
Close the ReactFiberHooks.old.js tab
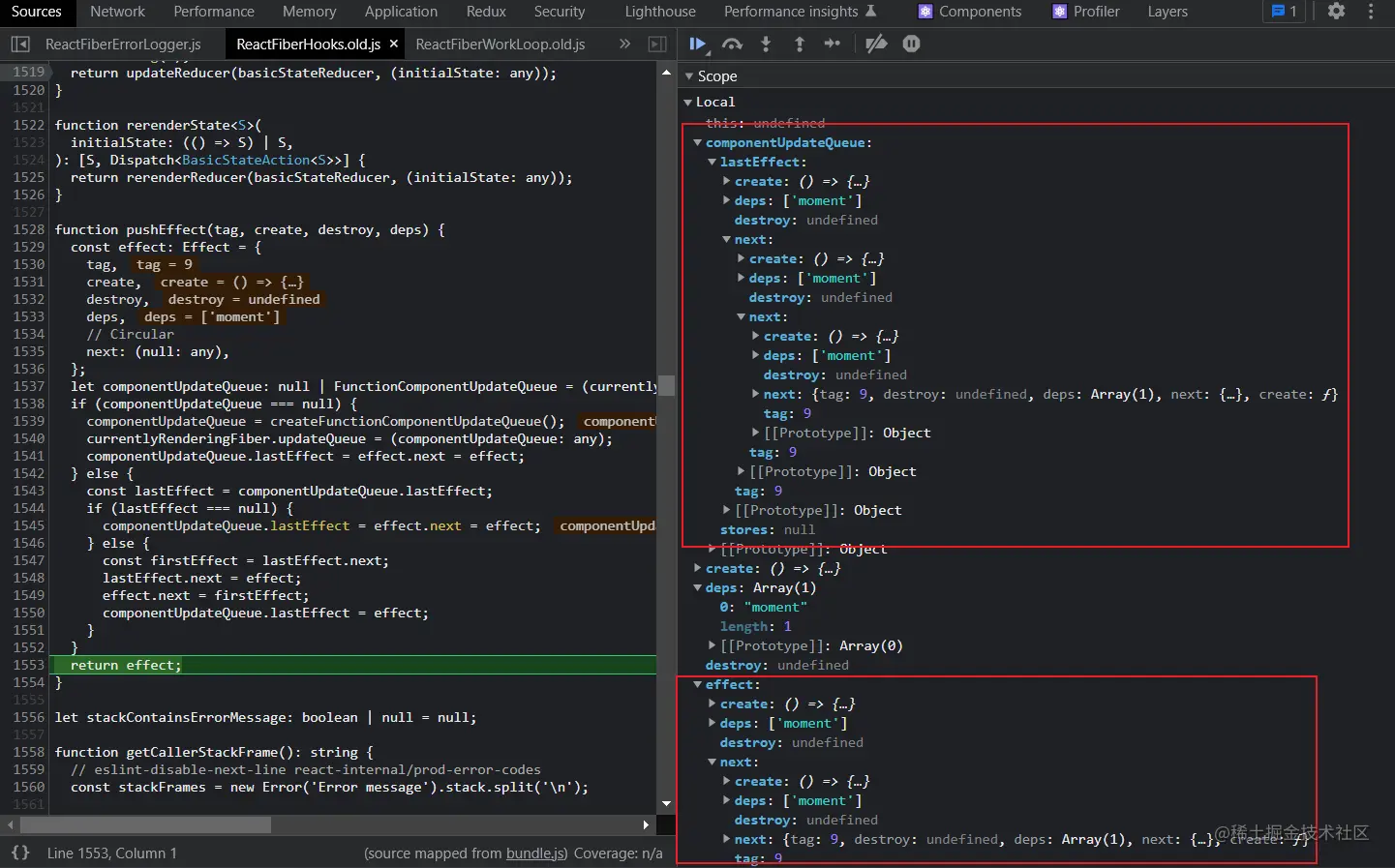click(x=394, y=45)
